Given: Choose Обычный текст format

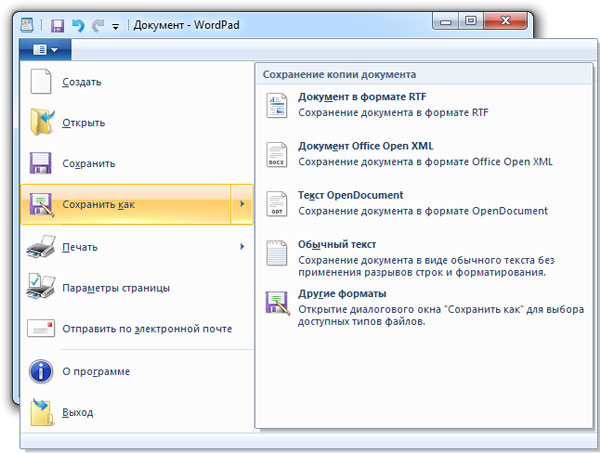Looking at the screenshot, I should (x=424, y=258).
